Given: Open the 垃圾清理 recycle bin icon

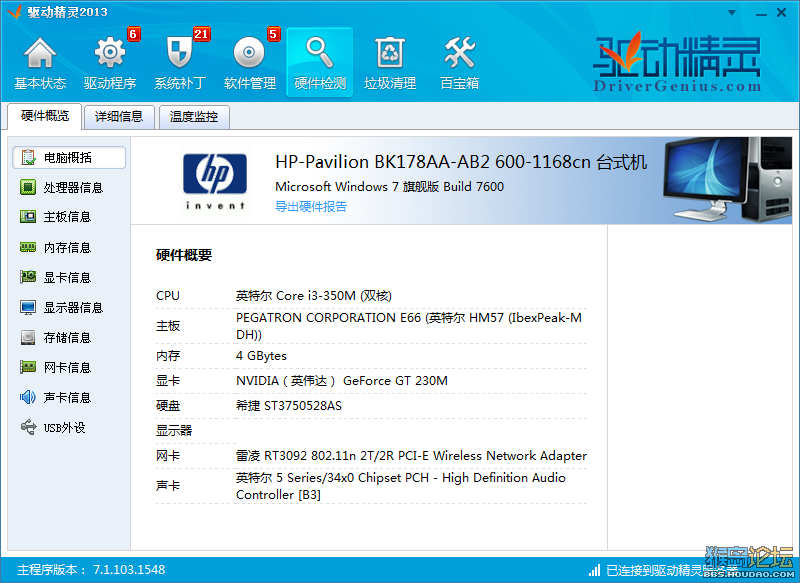Looking at the screenshot, I should [x=390, y=53].
